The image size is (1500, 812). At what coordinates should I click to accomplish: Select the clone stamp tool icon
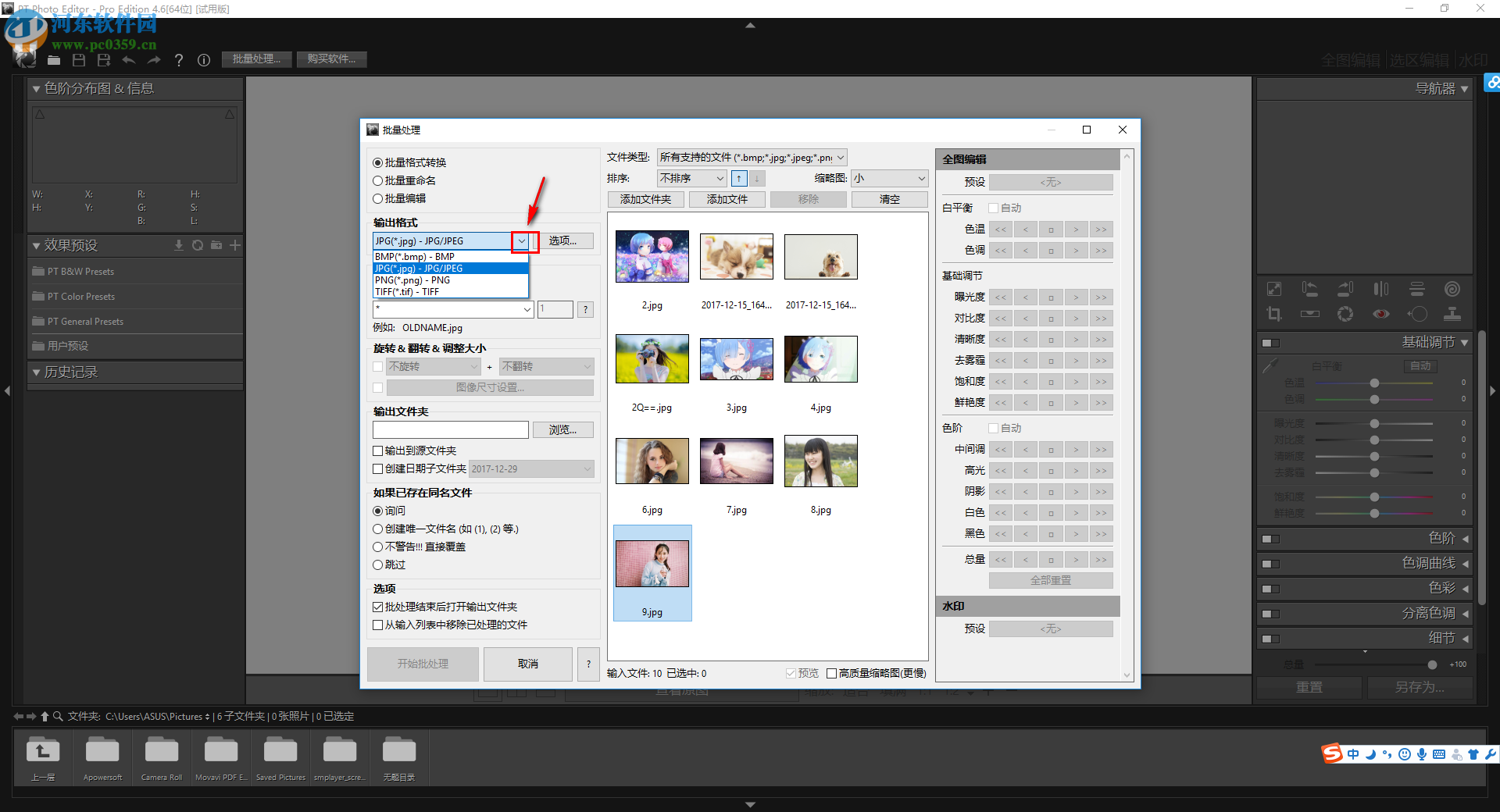click(x=1452, y=314)
